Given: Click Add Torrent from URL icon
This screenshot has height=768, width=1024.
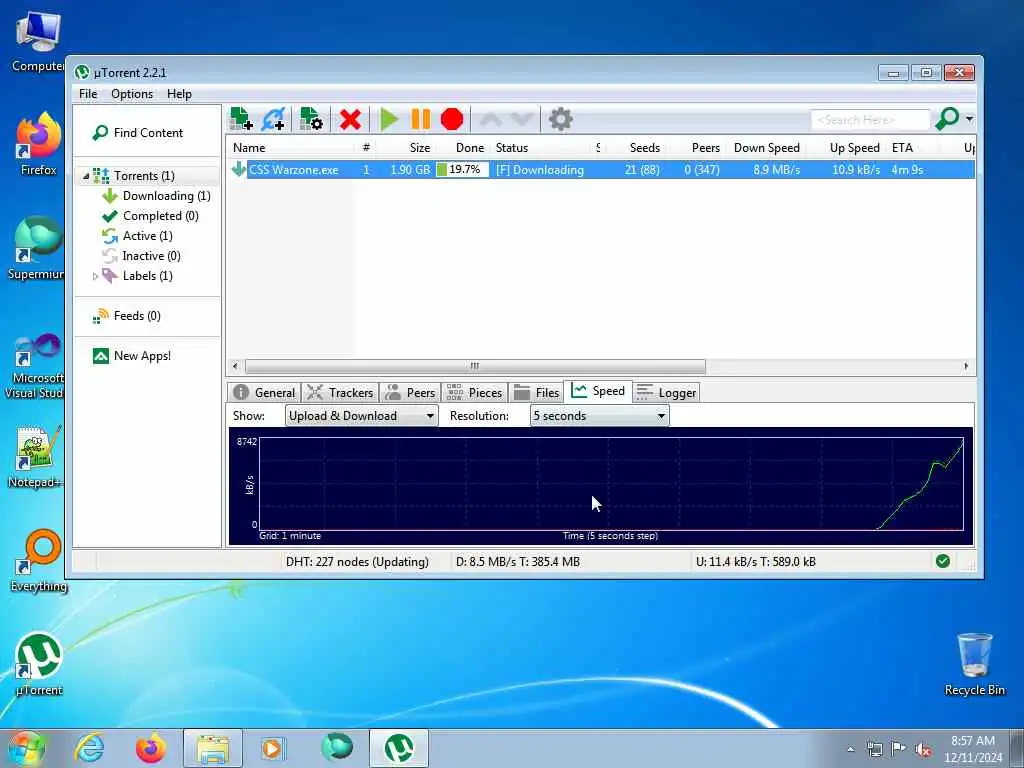Looking at the screenshot, I should pyautogui.click(x=274, y=119).
